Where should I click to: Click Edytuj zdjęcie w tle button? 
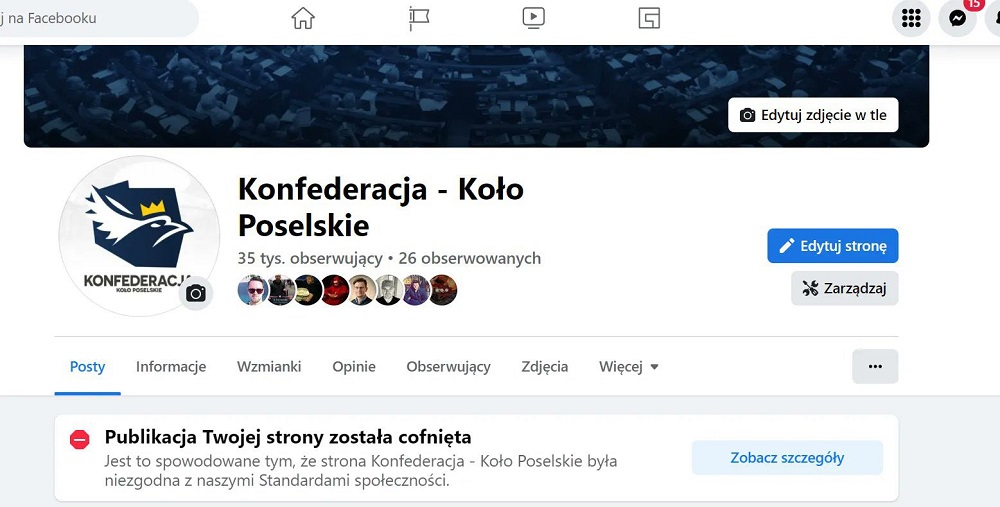[x=813, y=115]
